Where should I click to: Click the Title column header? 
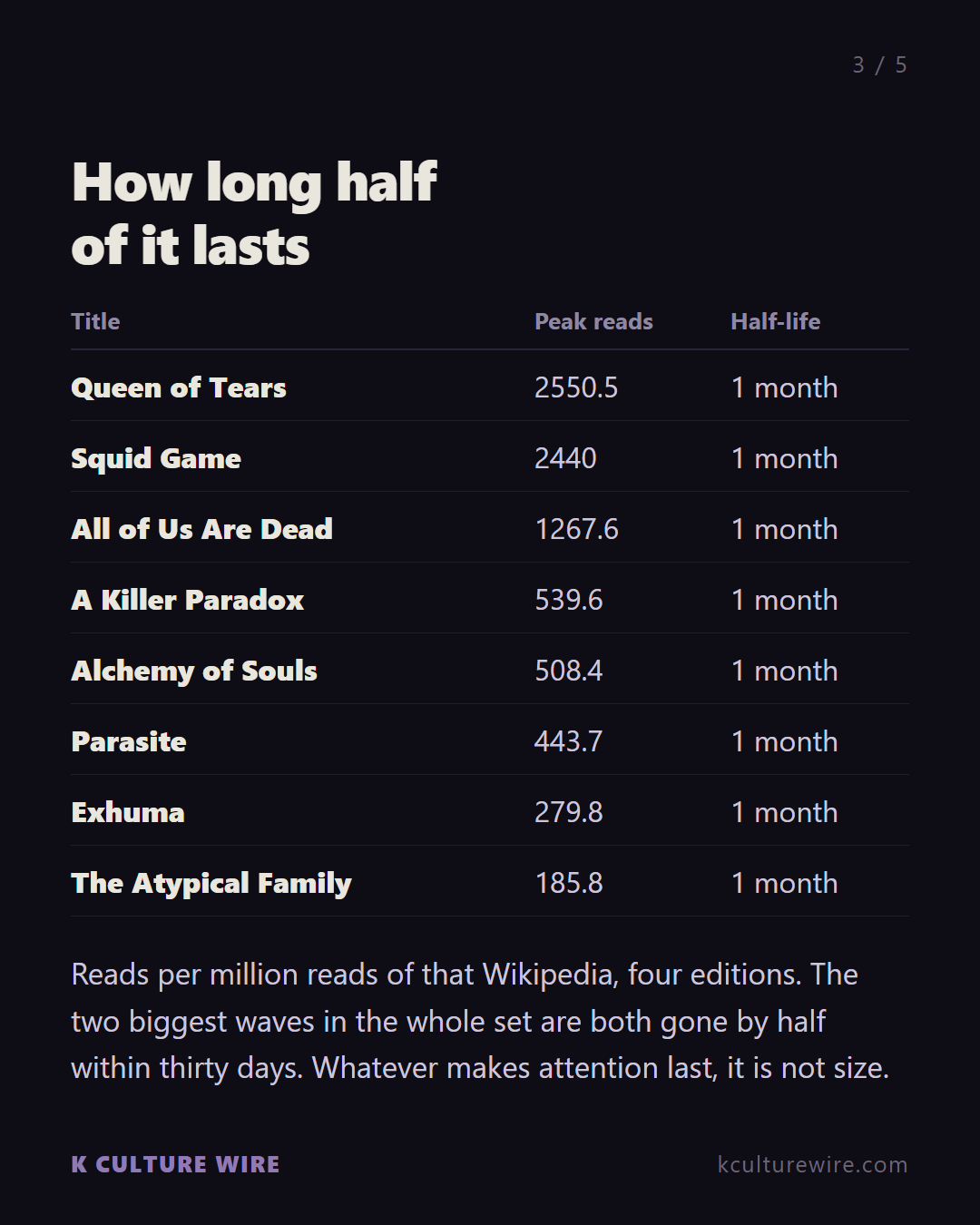[x=95, y=321]
